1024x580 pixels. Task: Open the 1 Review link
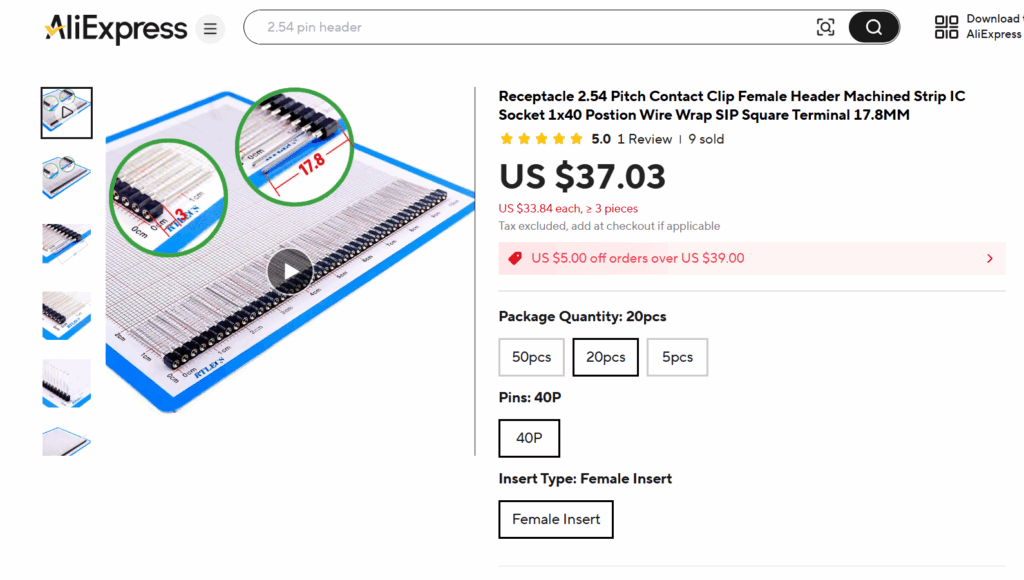click(x=645, y=139)
